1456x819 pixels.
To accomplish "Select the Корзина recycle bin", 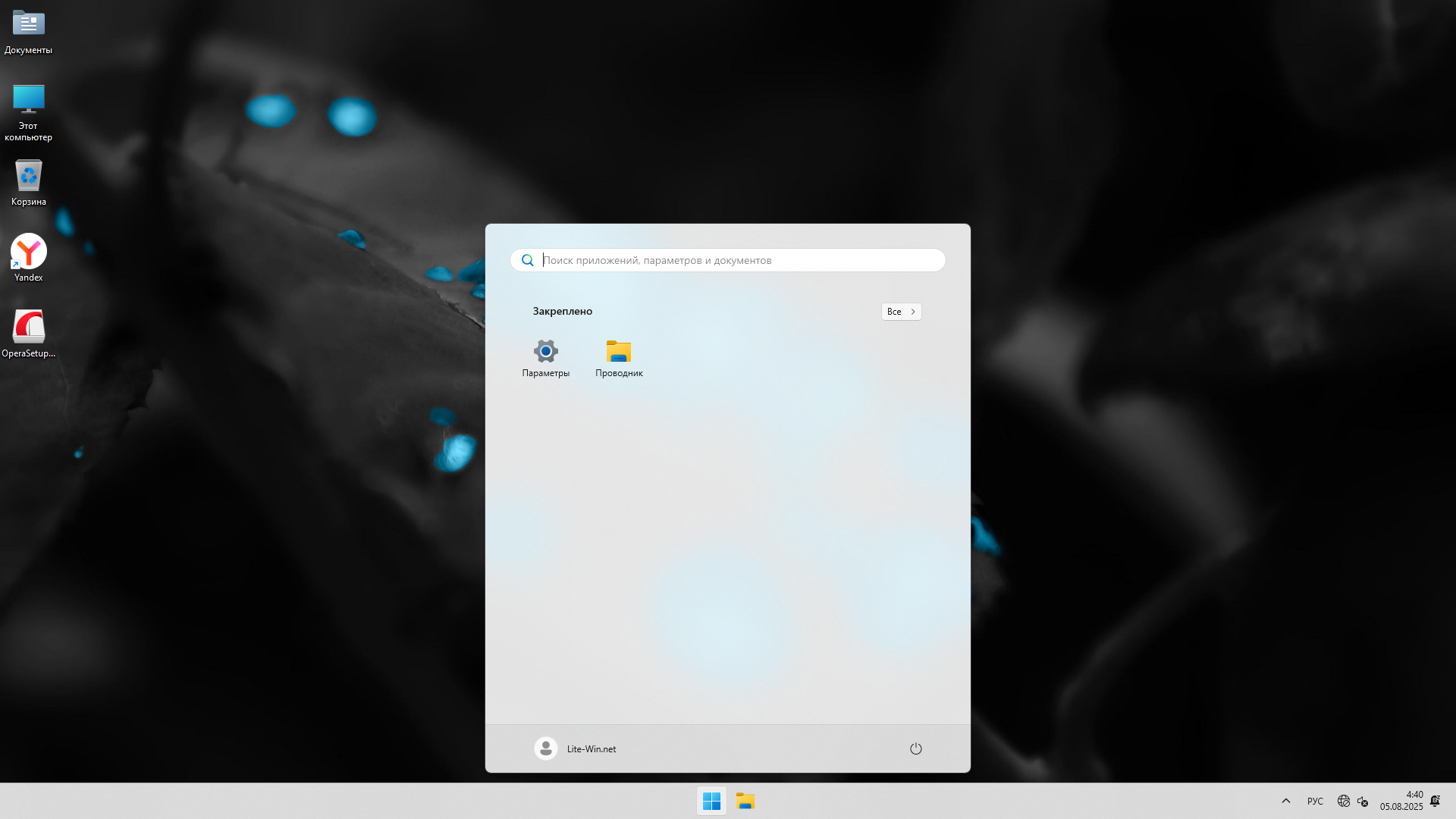I will 29,183.
